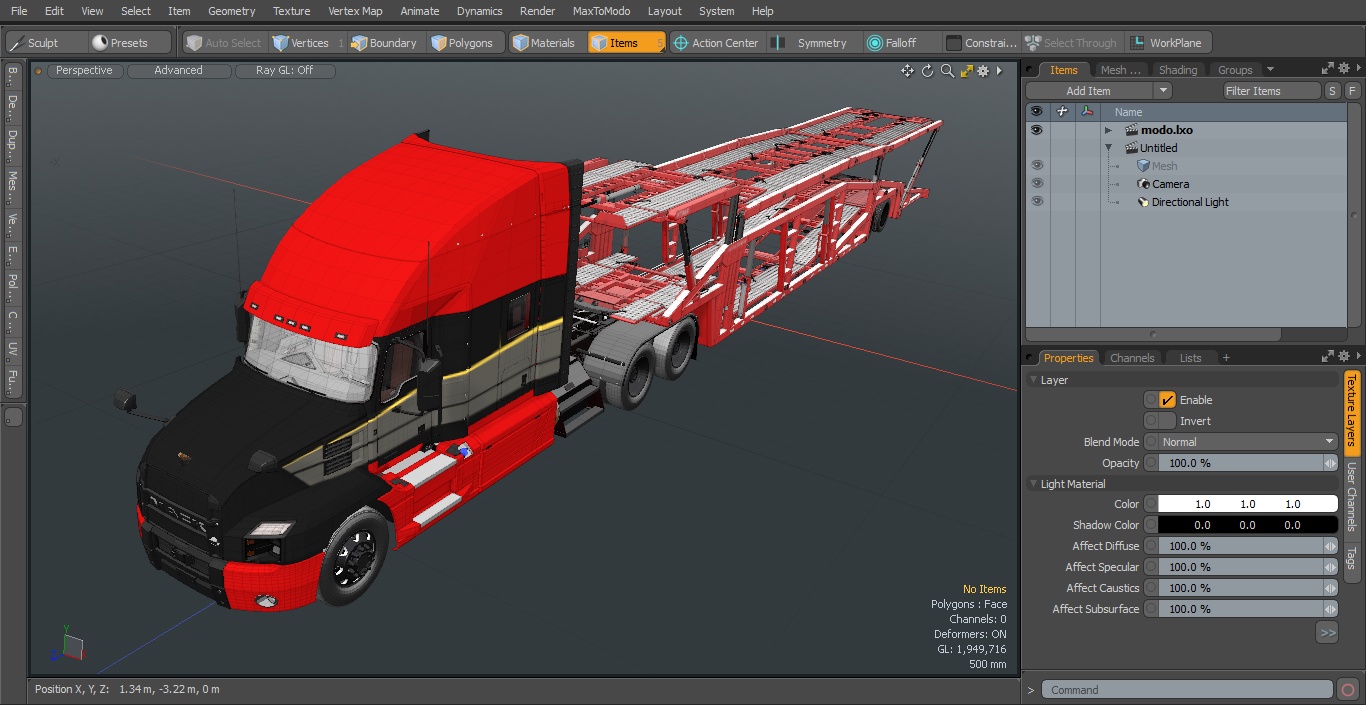Open the Texture Layers side tab
Image resolution: width=1366 pixels, height=705 pixels.
pos(1351,412)
